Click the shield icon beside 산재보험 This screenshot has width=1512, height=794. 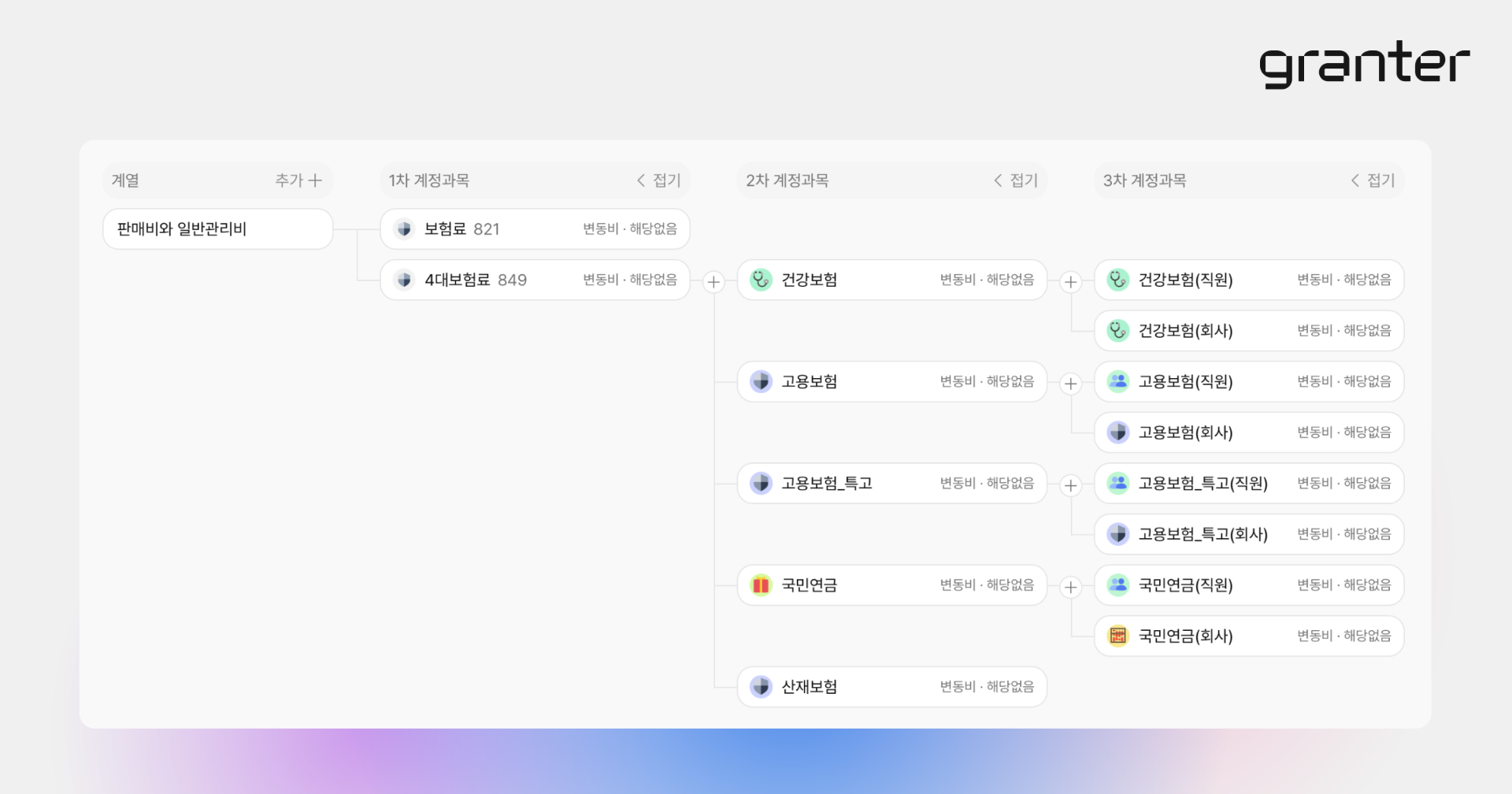pyautogui.click(x=761, y=687)
